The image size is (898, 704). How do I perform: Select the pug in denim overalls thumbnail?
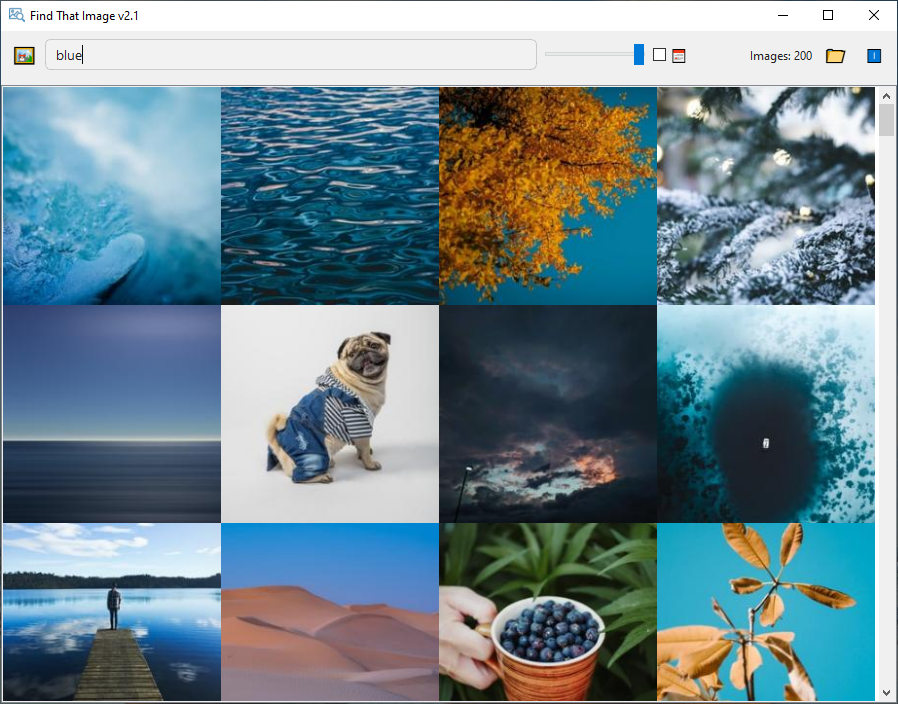(330, 414)
